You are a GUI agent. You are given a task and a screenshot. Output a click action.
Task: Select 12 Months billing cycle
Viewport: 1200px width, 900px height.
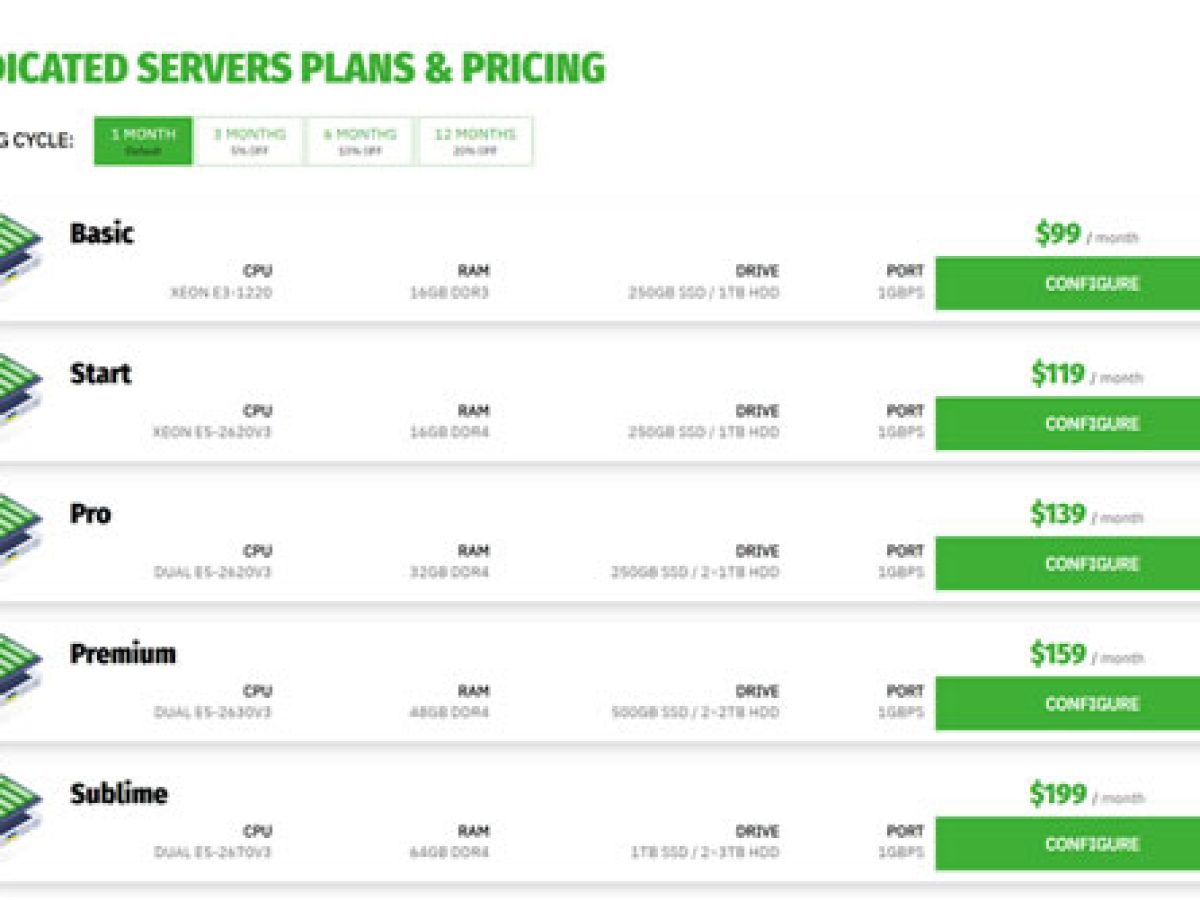pyautogui.click(x=476, y=141)
